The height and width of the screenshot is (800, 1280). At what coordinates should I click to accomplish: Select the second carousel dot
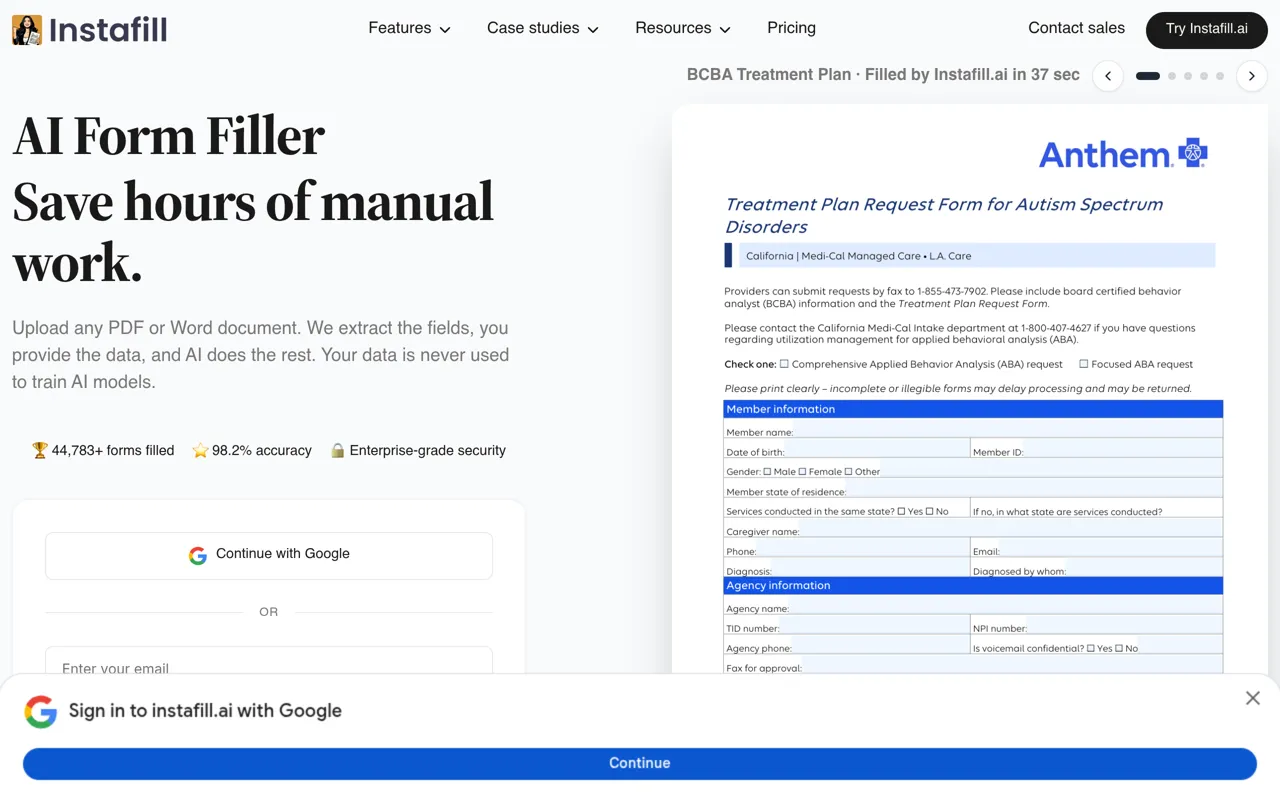coord(1172,76)
